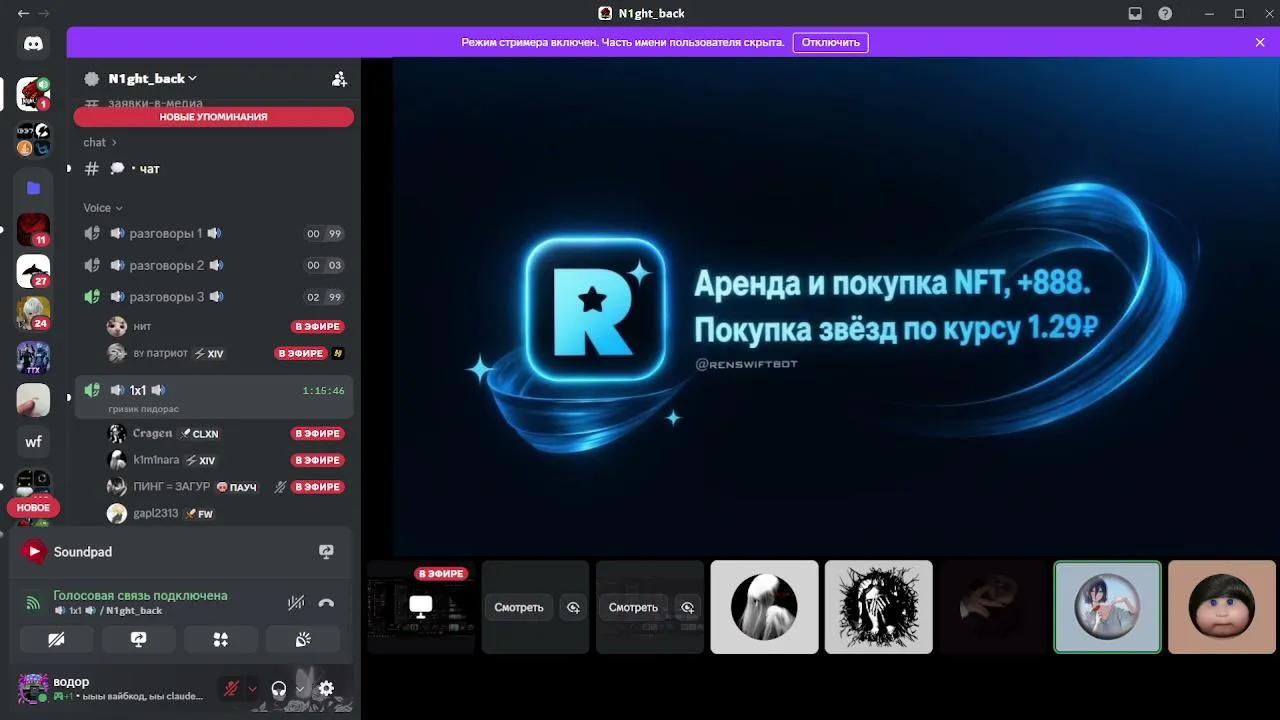Open the inbox icon in the title bar
Screen dimensions: 1280x720
[1135, 13]
